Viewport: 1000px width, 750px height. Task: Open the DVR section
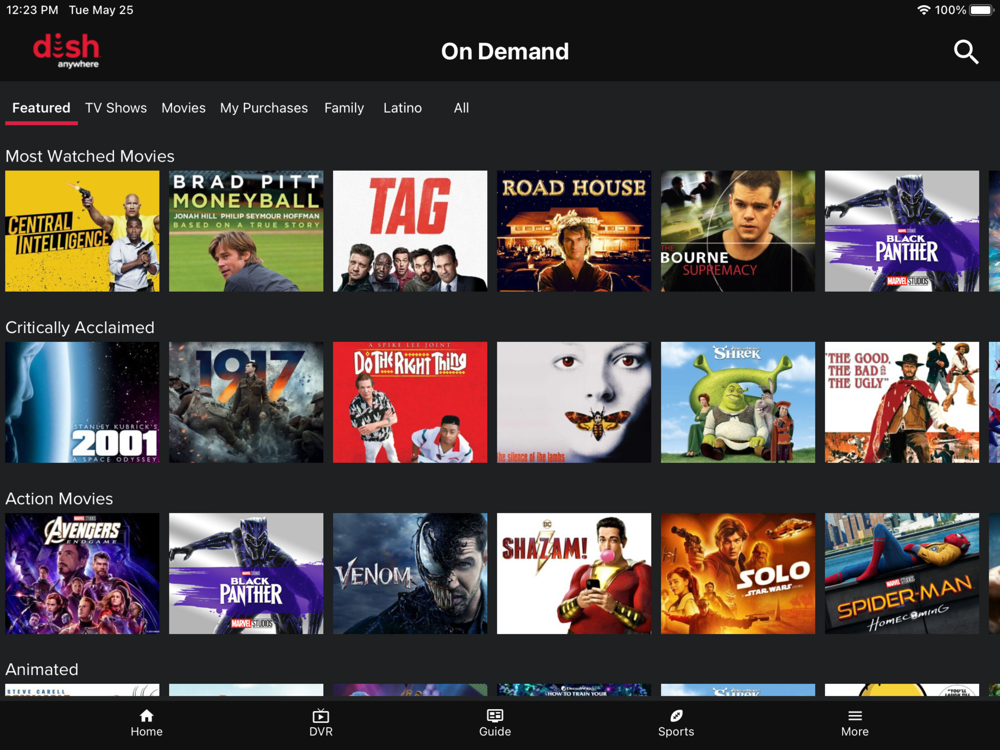point(321,723)
